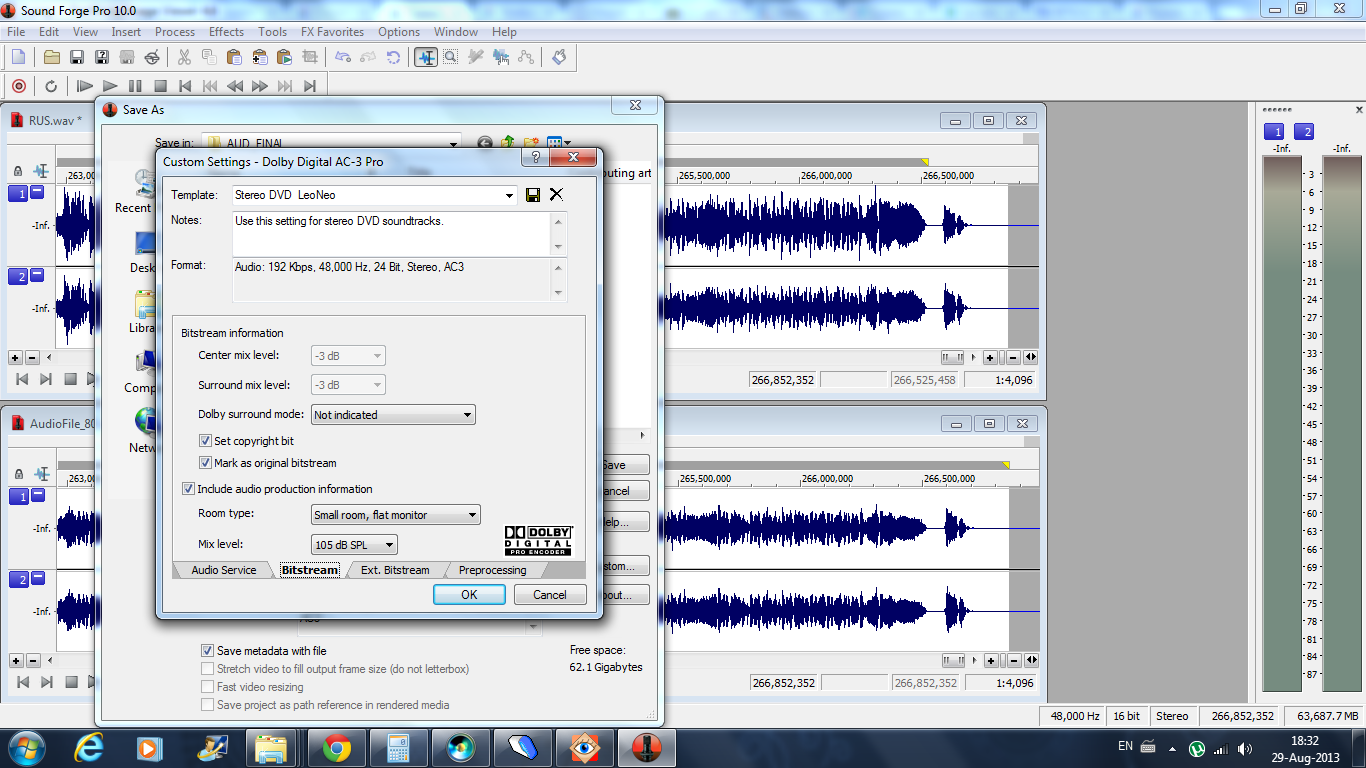Click the help question mark button
This screenshot has width=1366, height=768.
[535, 158]
